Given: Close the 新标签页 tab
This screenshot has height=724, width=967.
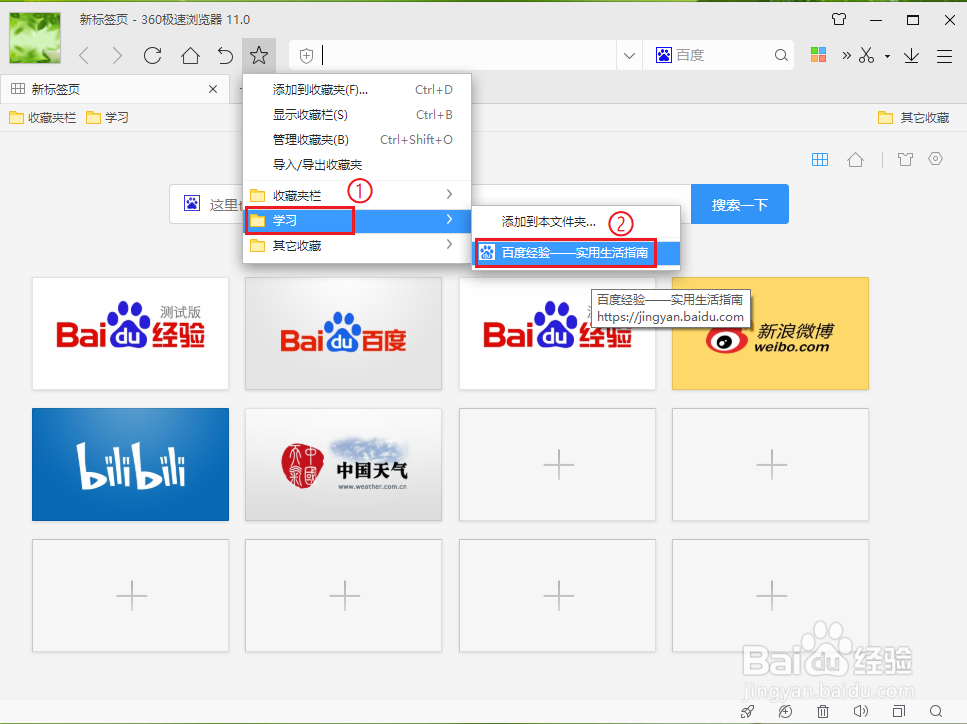Looking at the screenshot, I should coord(213,89).
